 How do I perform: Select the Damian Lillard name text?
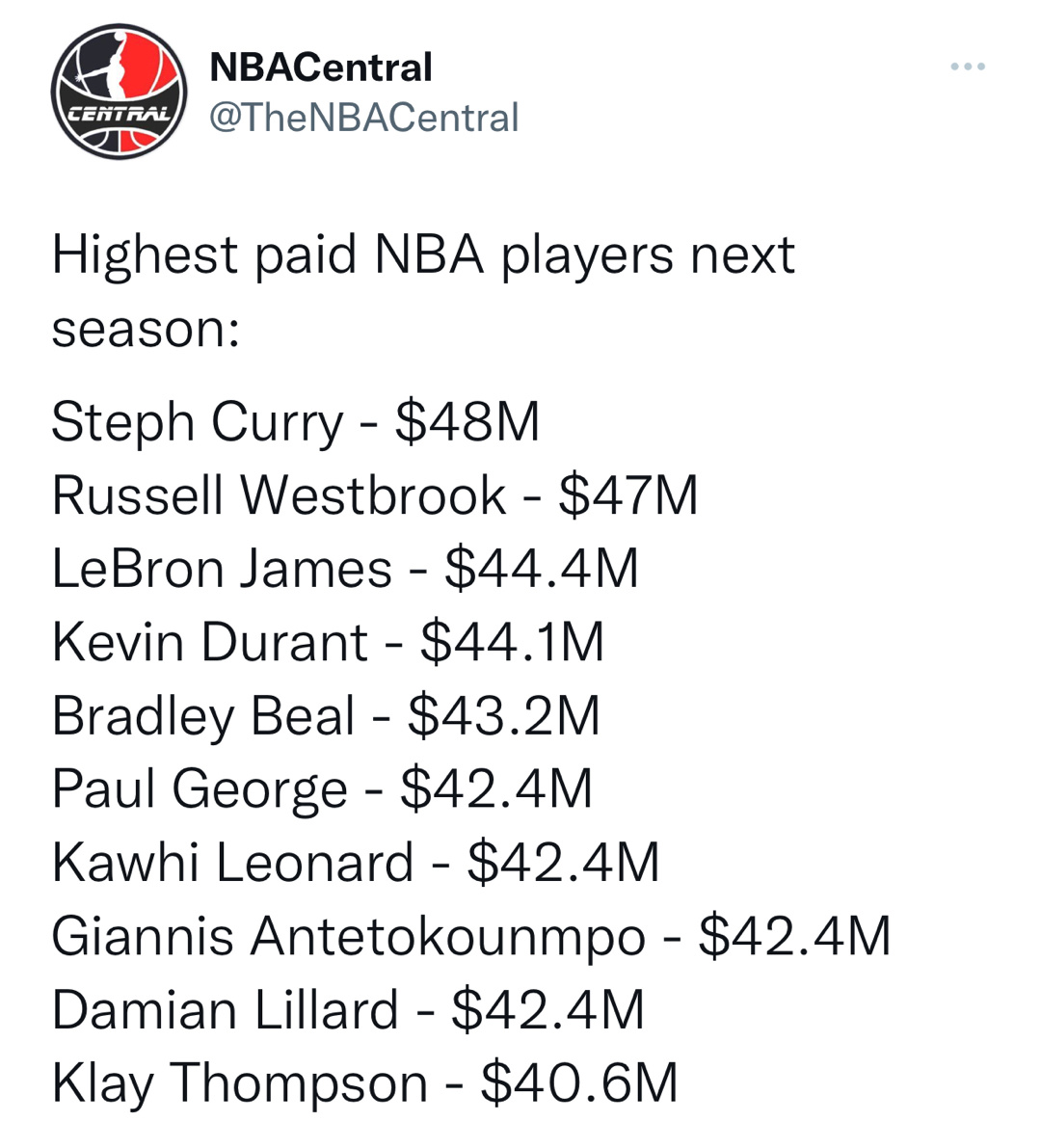pos(225,1010)
